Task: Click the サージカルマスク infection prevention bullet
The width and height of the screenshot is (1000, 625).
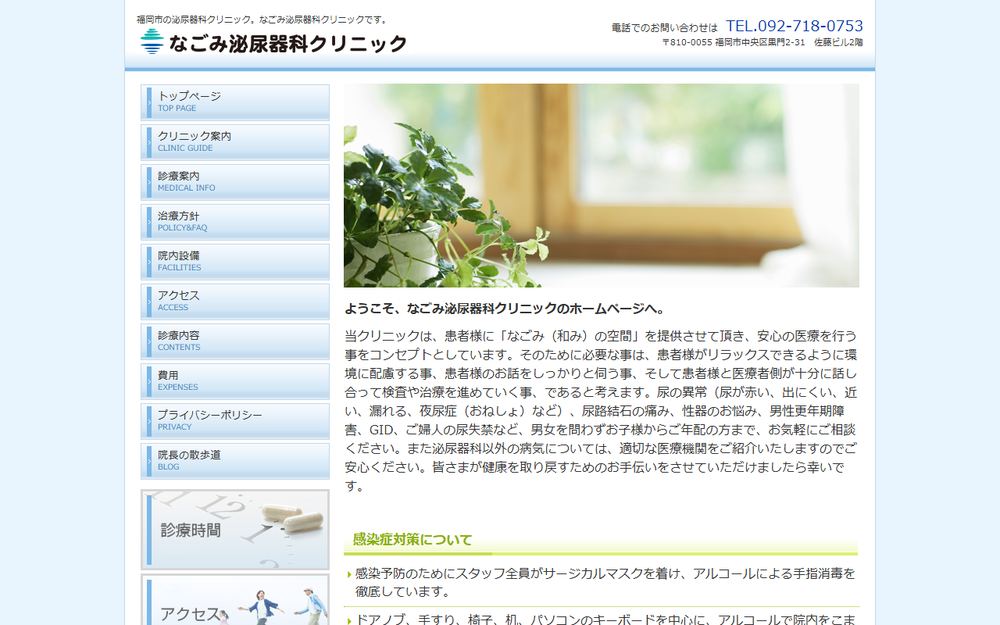Action: (x=604, y=582)
